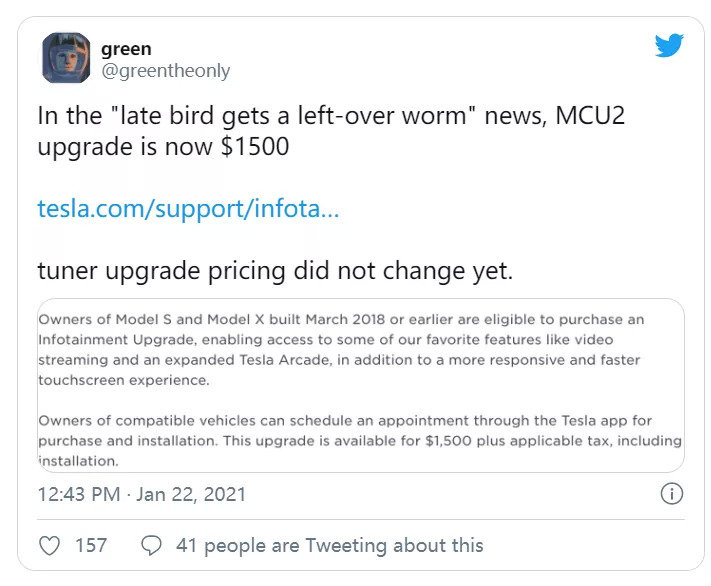Open the green profile avatar
Screen dimensions: 711x586
point(66,58)
